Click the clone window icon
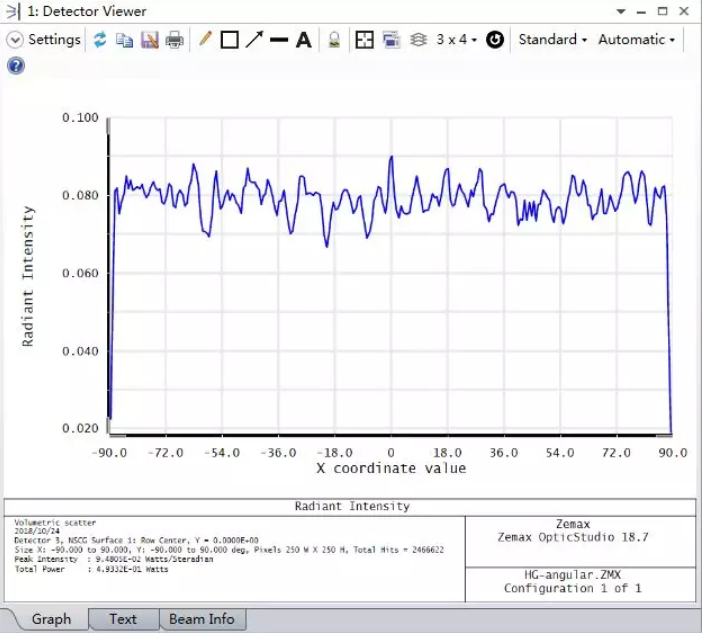702x633 pixels. pos(391,40)
